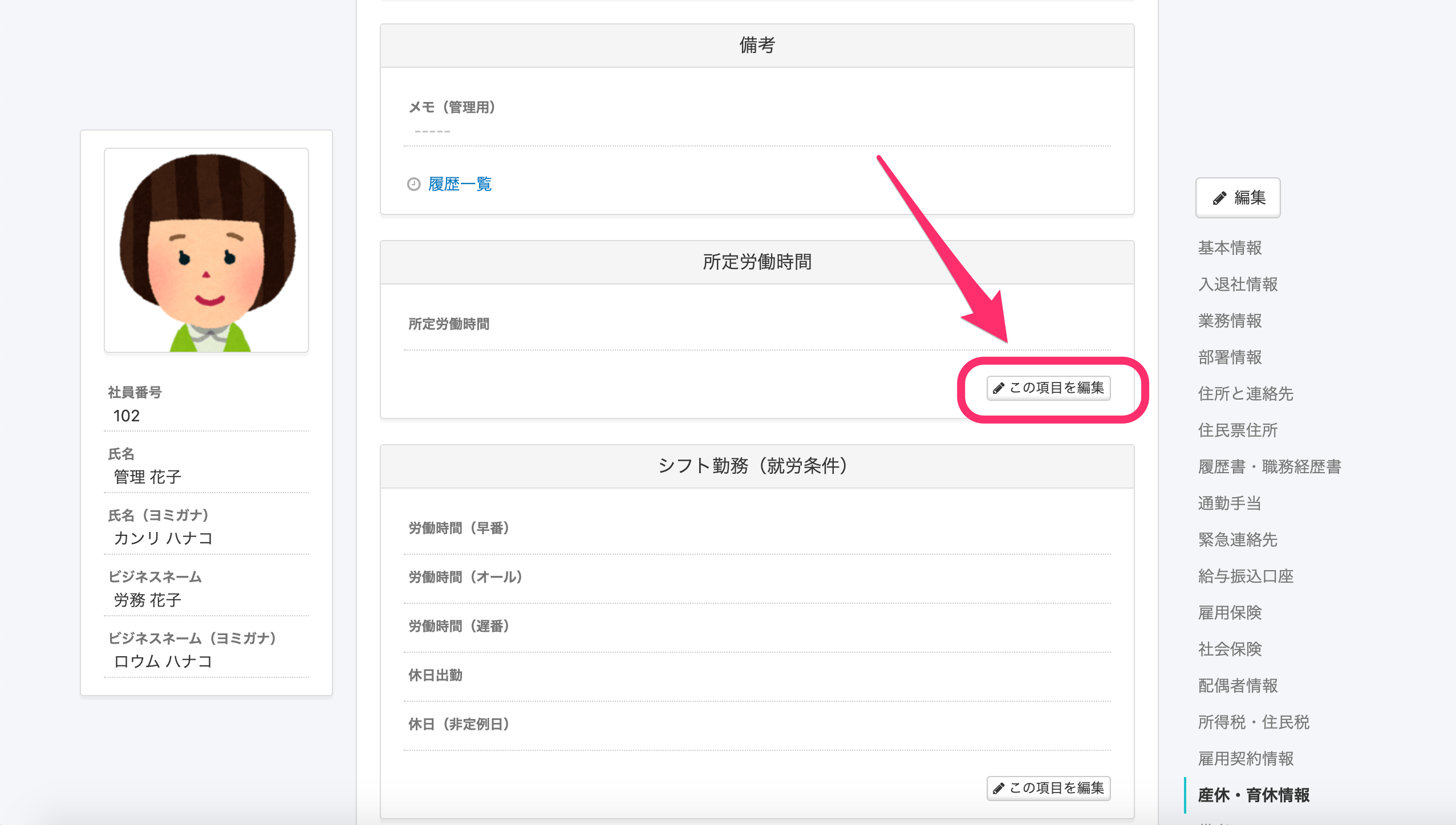The height and width of the screenshot is (825, 1456).
Task: Go to 基本情報 in side navigation
Action: pos(1230,248)
